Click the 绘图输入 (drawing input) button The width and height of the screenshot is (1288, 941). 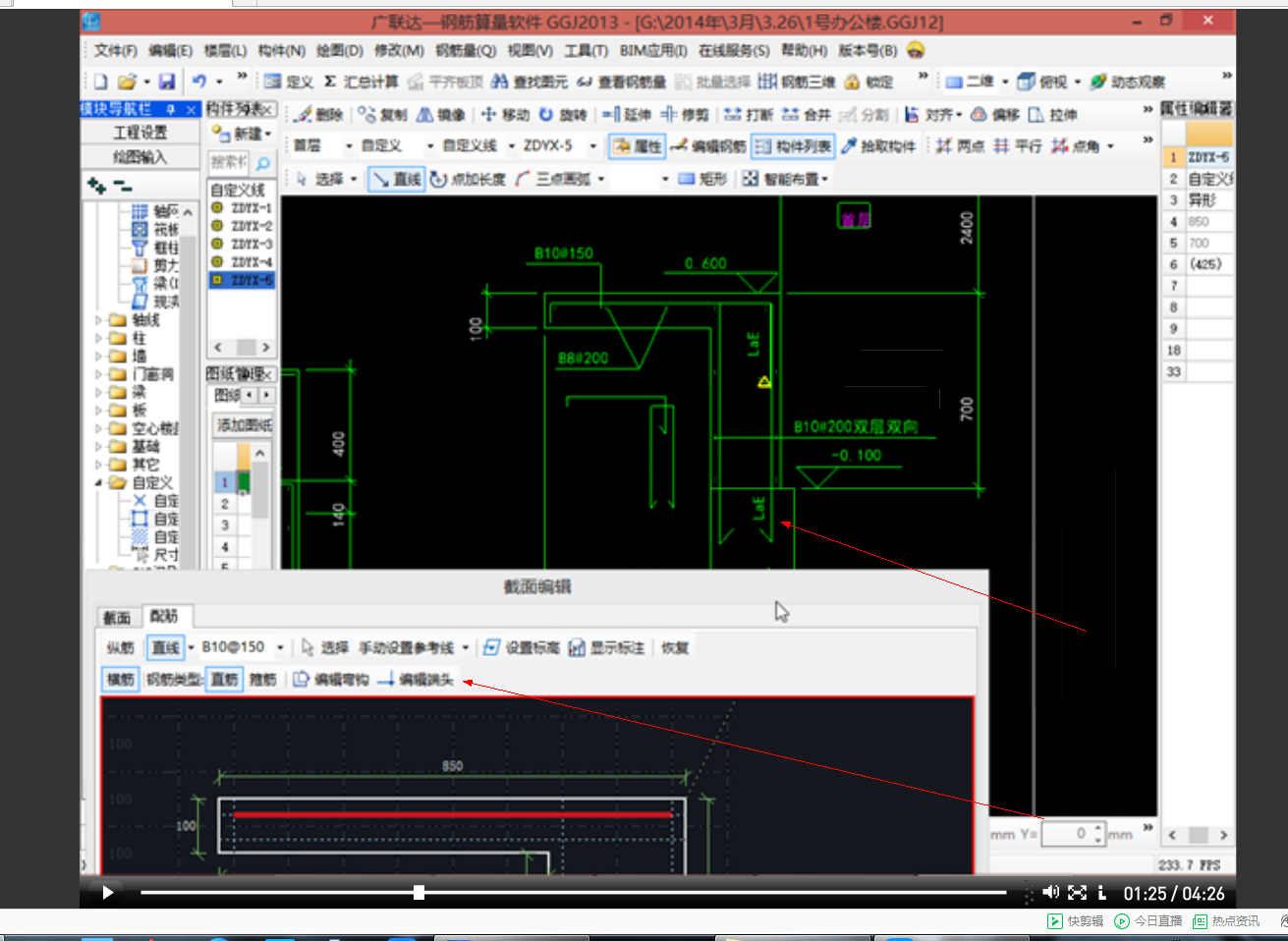tap(140, 156)
